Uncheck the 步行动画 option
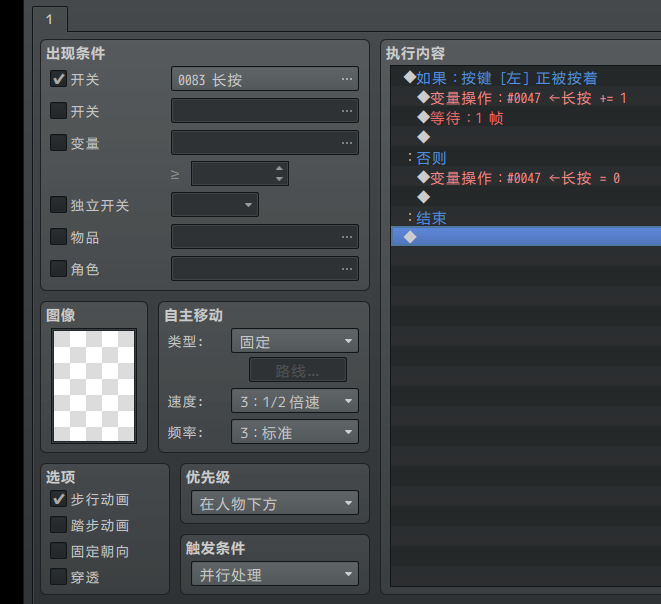Image resolution: width=661 pixels, height=604 pixels. point(58,499)
